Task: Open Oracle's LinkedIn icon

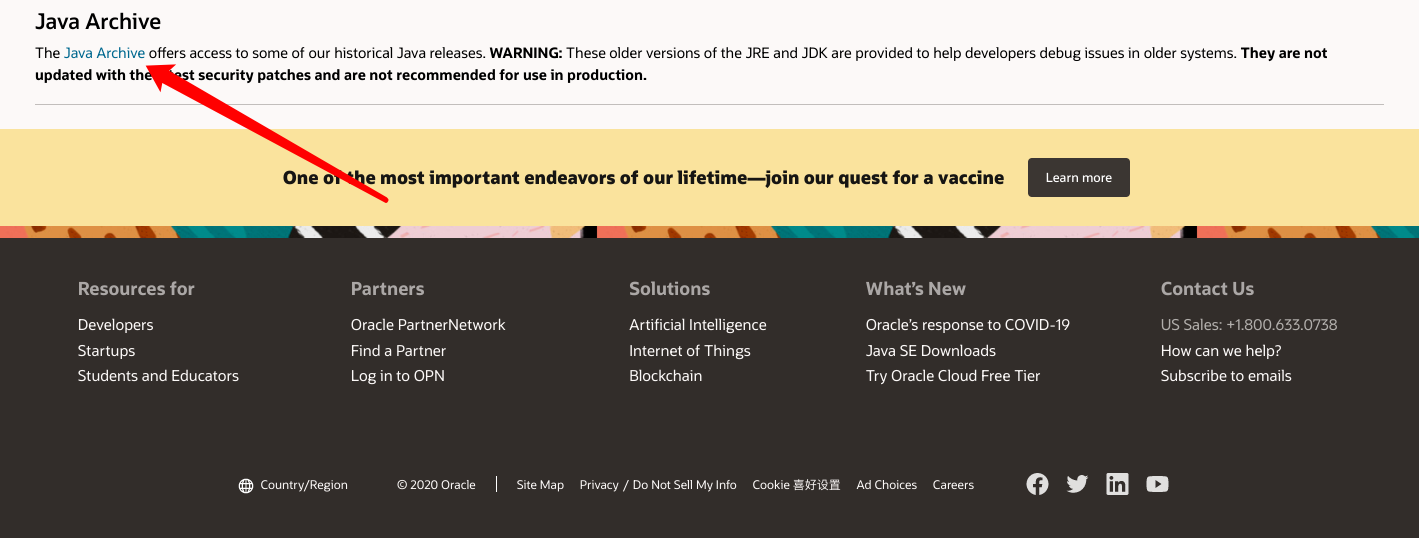Action: click(x=1117, y=484)
